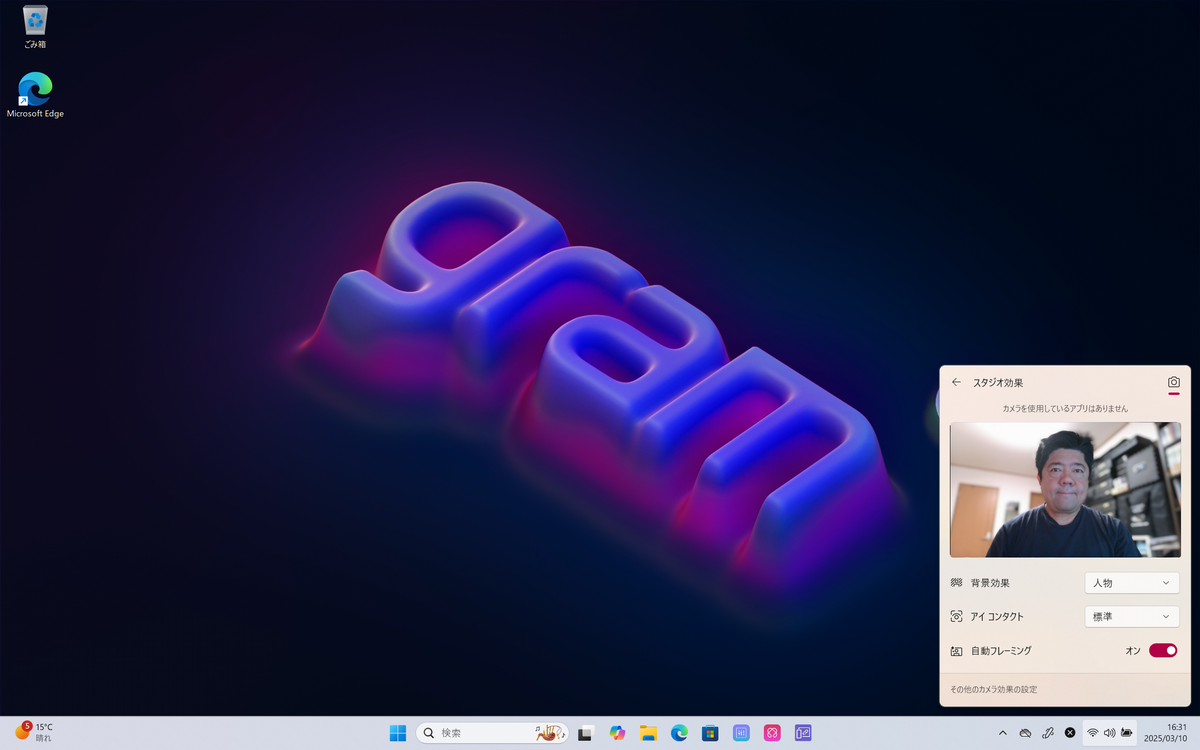
Task: Click the オン status text
Action: pos(1133,651)
